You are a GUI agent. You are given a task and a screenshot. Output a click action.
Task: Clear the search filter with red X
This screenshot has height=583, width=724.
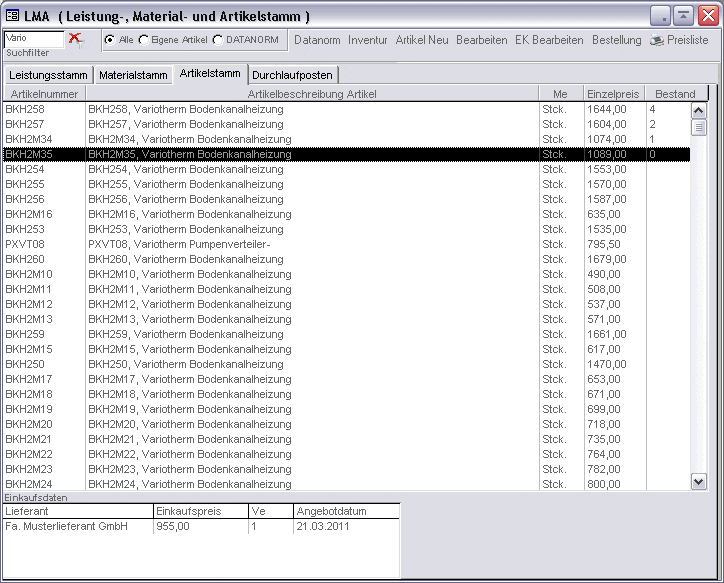pyautogui.click(x=75, y=39)
